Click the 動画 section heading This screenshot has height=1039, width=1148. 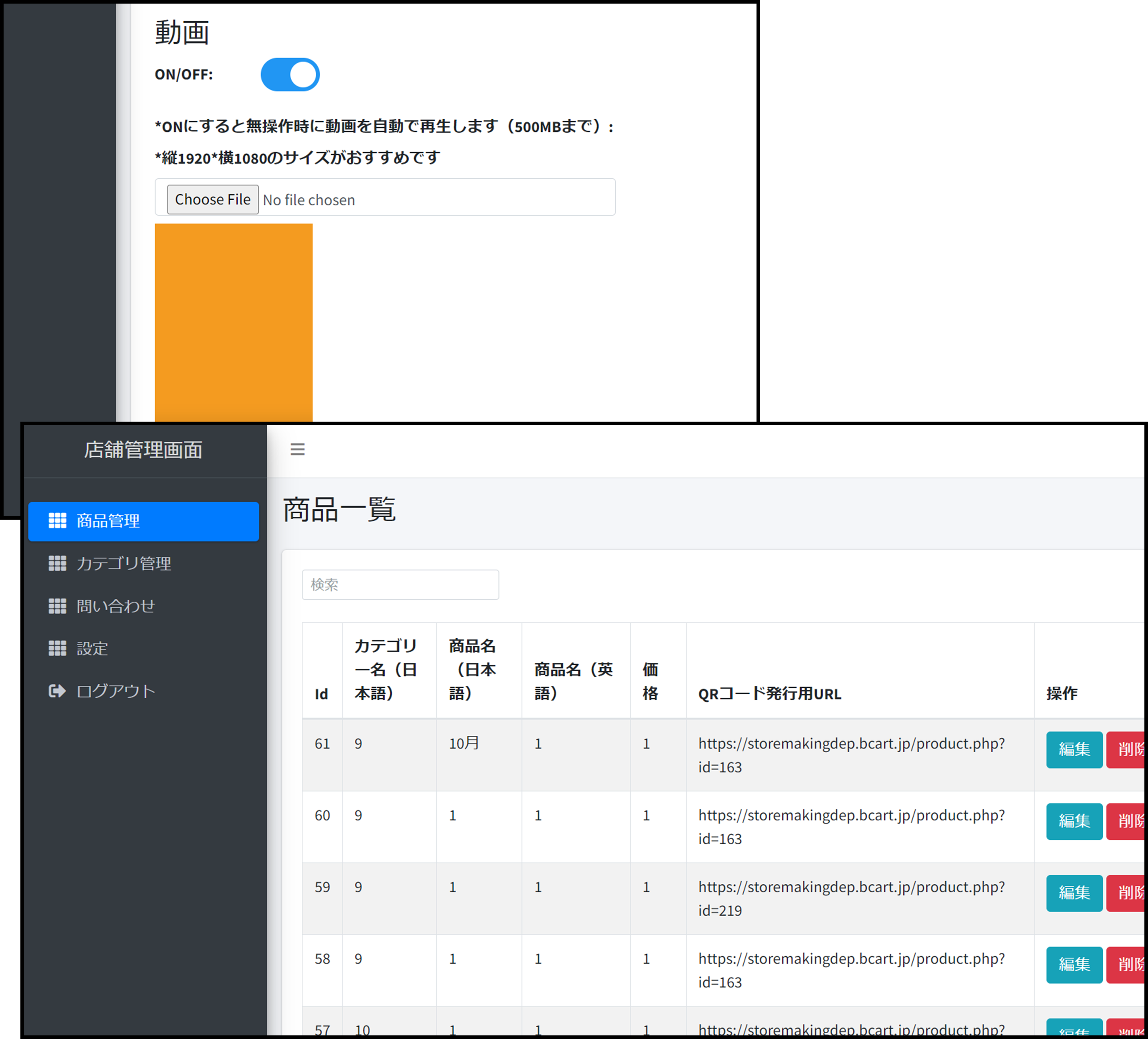coord(182,33)
